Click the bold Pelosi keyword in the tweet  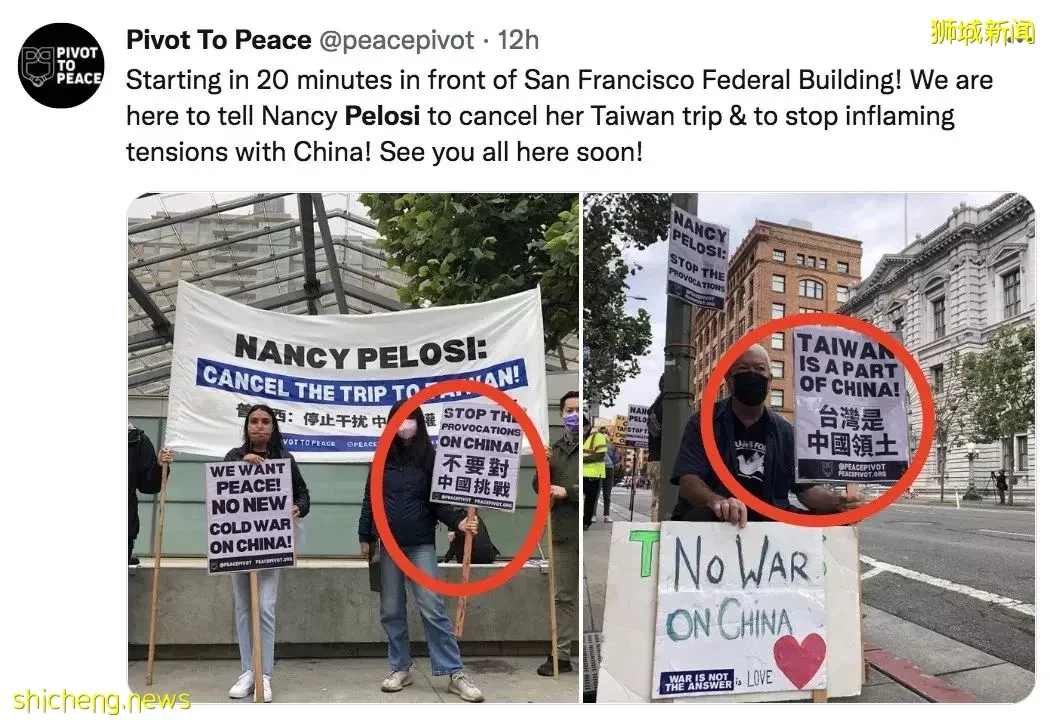click(382, 116)
